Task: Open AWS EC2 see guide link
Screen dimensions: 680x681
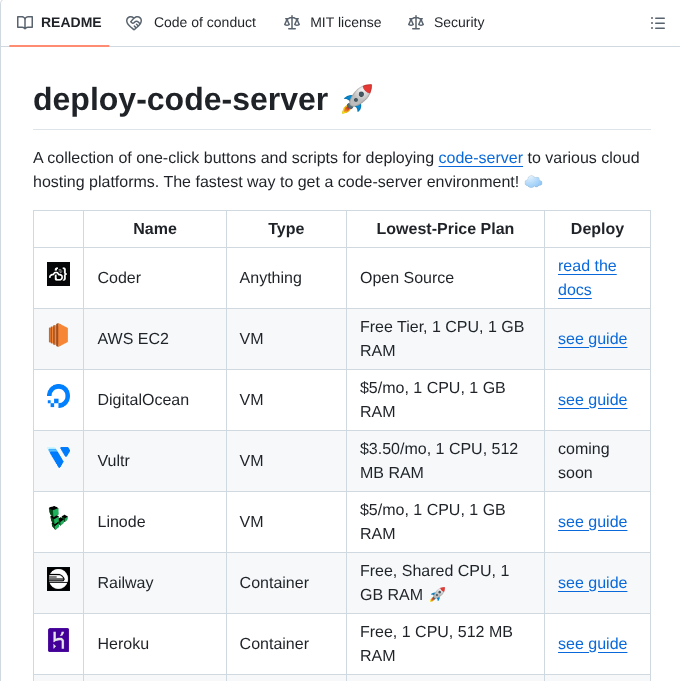Action: coord(592,339)
